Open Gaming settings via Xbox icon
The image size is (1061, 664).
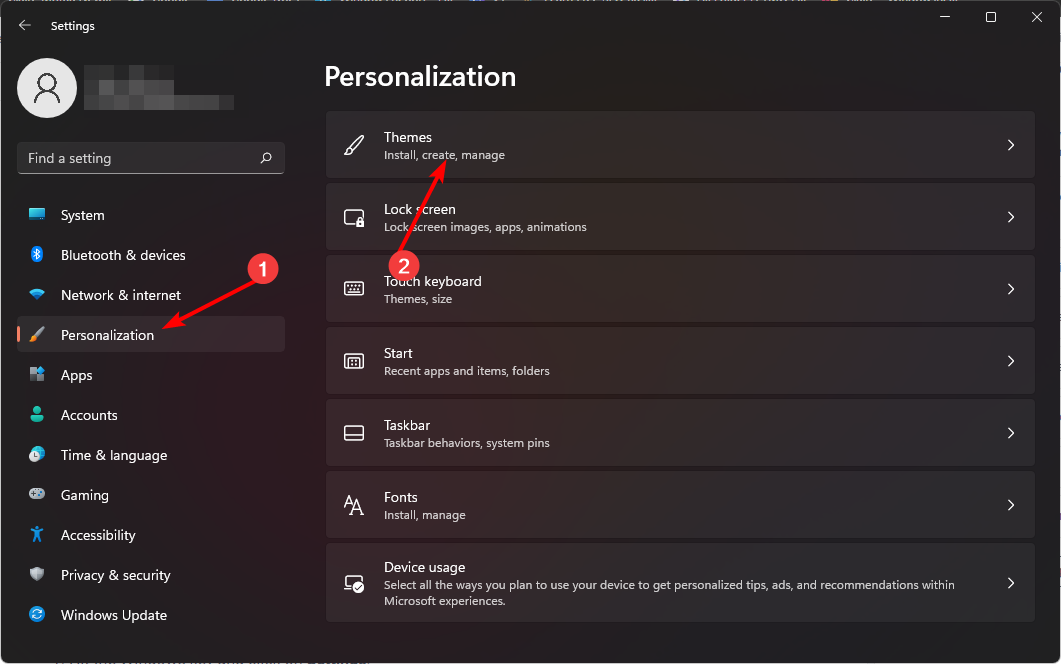pyautogui.click(x=37, y=495)
